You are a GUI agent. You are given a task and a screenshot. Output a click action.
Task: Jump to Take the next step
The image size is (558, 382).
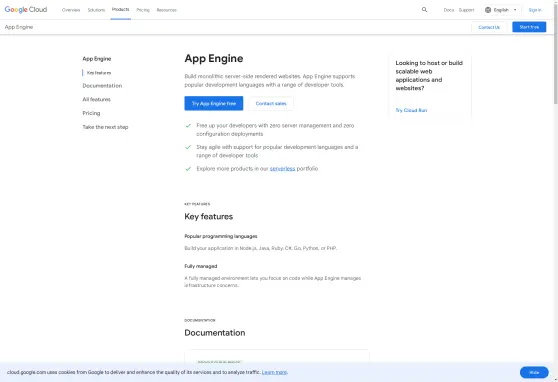coord(105,127)
